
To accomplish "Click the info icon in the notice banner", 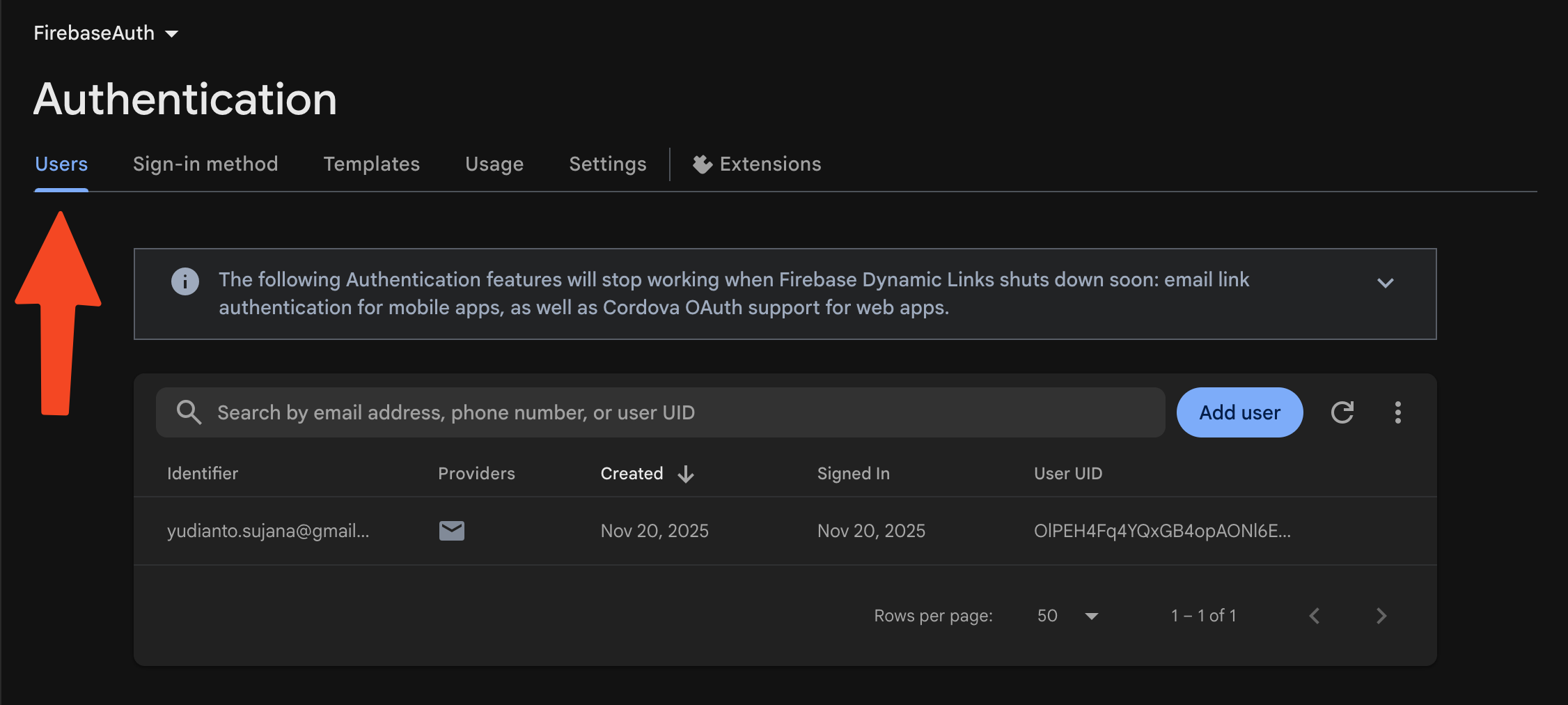I will tap(185, 281).
